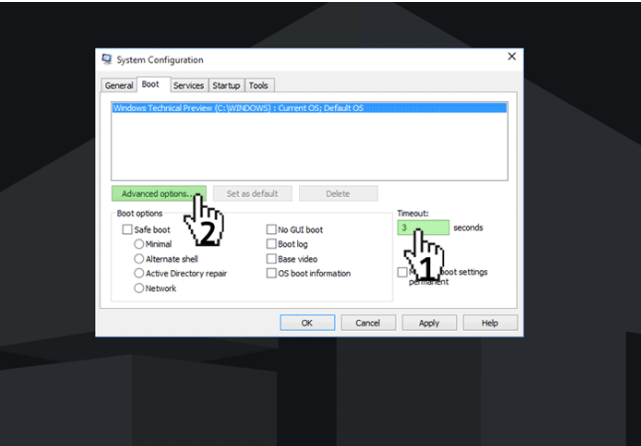Screen dimensions: 641x446
Task: Open the Services tab
Action: (x=188, y=85)
